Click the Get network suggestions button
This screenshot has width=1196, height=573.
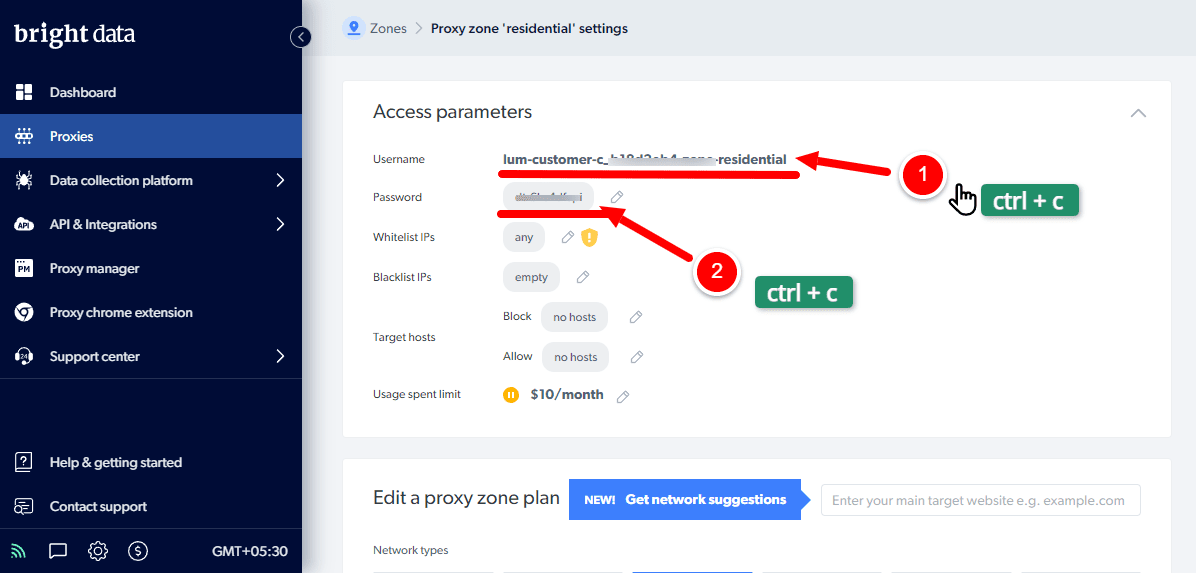click(x=686, y=500)
